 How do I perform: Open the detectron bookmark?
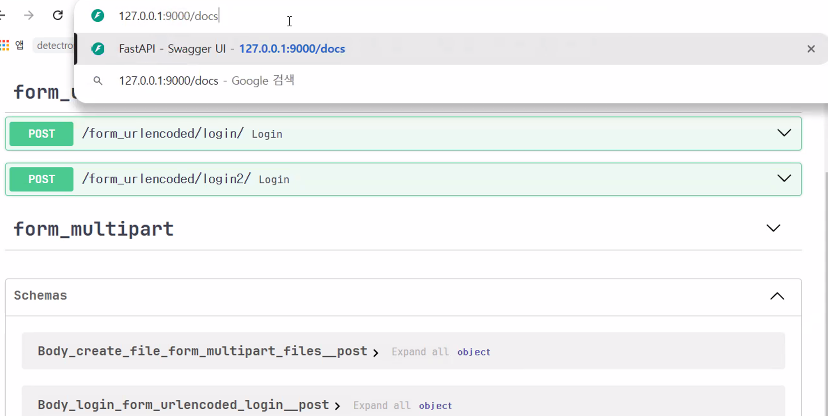coord(55,45)
